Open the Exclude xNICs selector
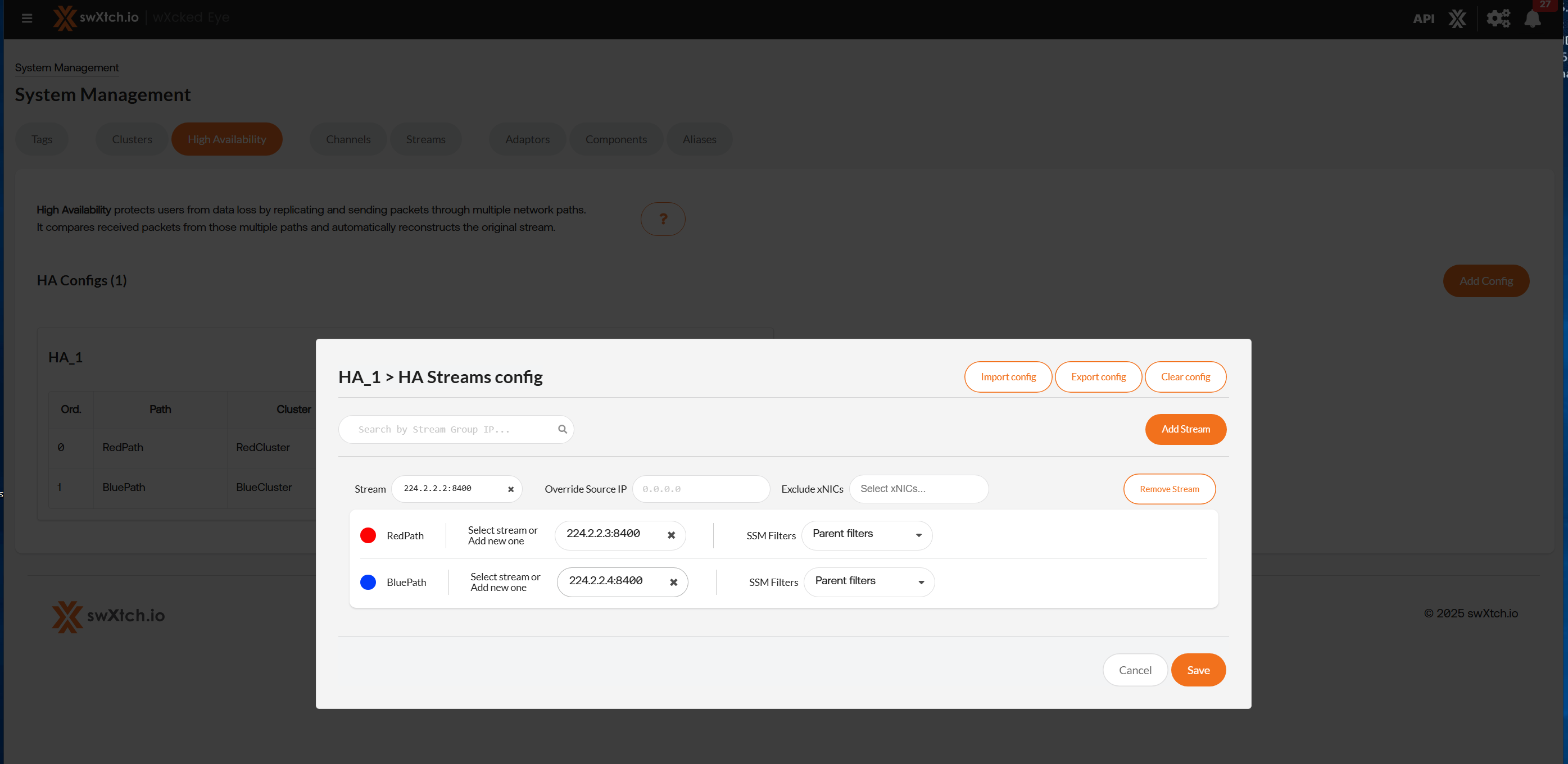 click(918, 488)
